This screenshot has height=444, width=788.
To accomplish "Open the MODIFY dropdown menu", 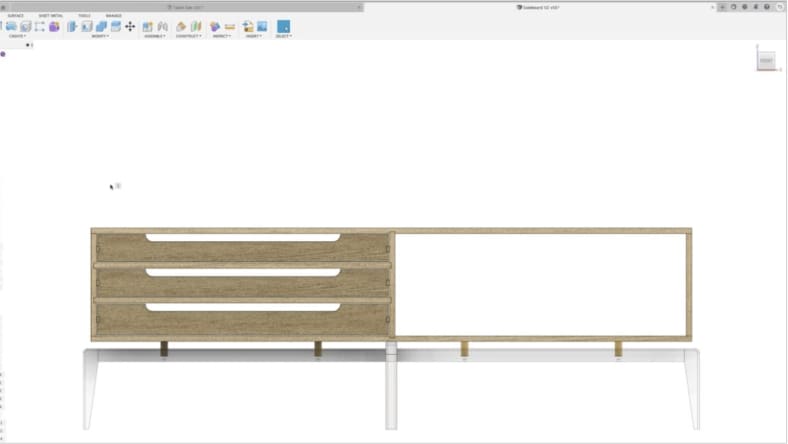I will [x=100, y=36].
